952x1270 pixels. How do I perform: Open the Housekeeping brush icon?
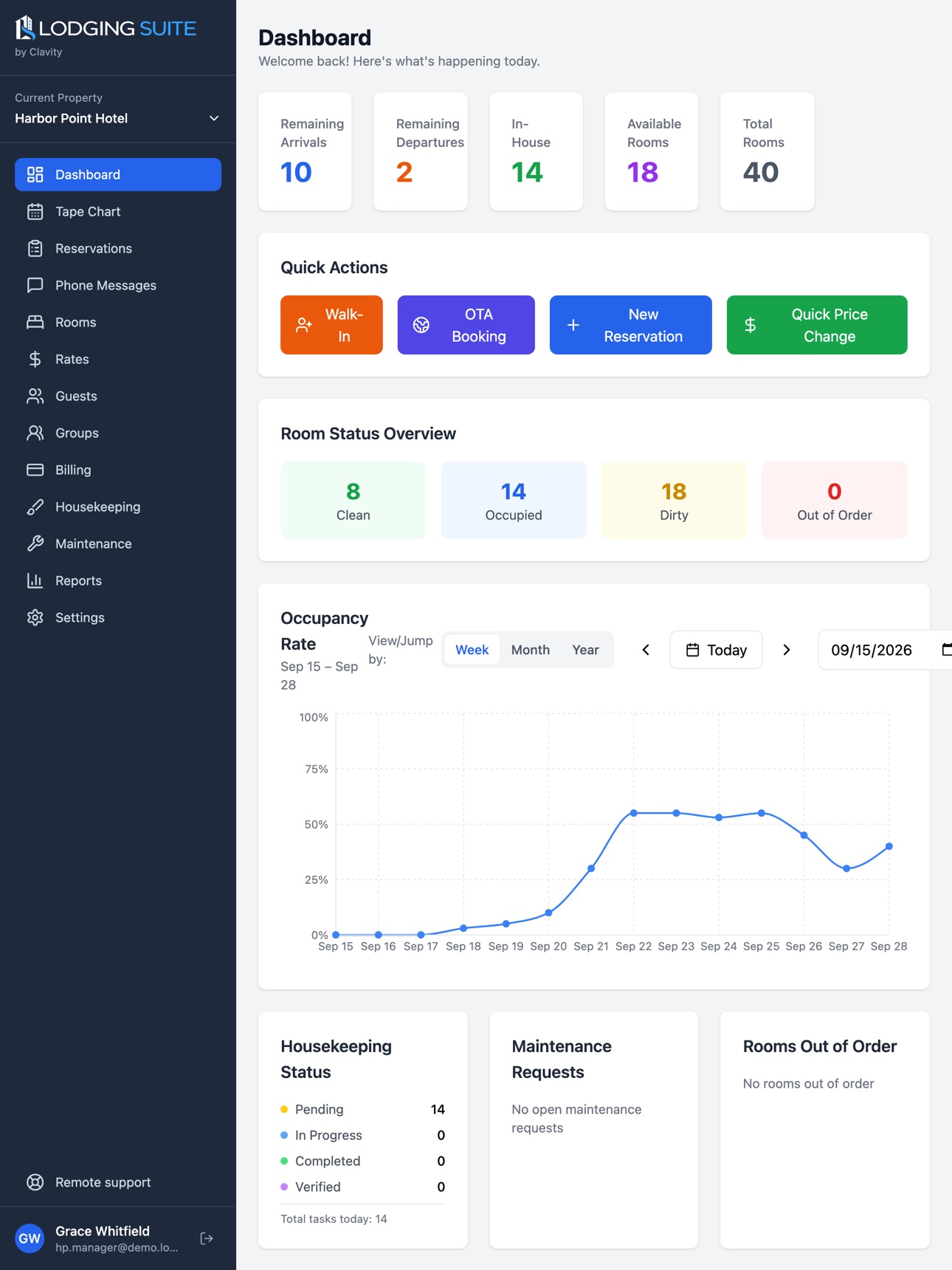(35, 507)
